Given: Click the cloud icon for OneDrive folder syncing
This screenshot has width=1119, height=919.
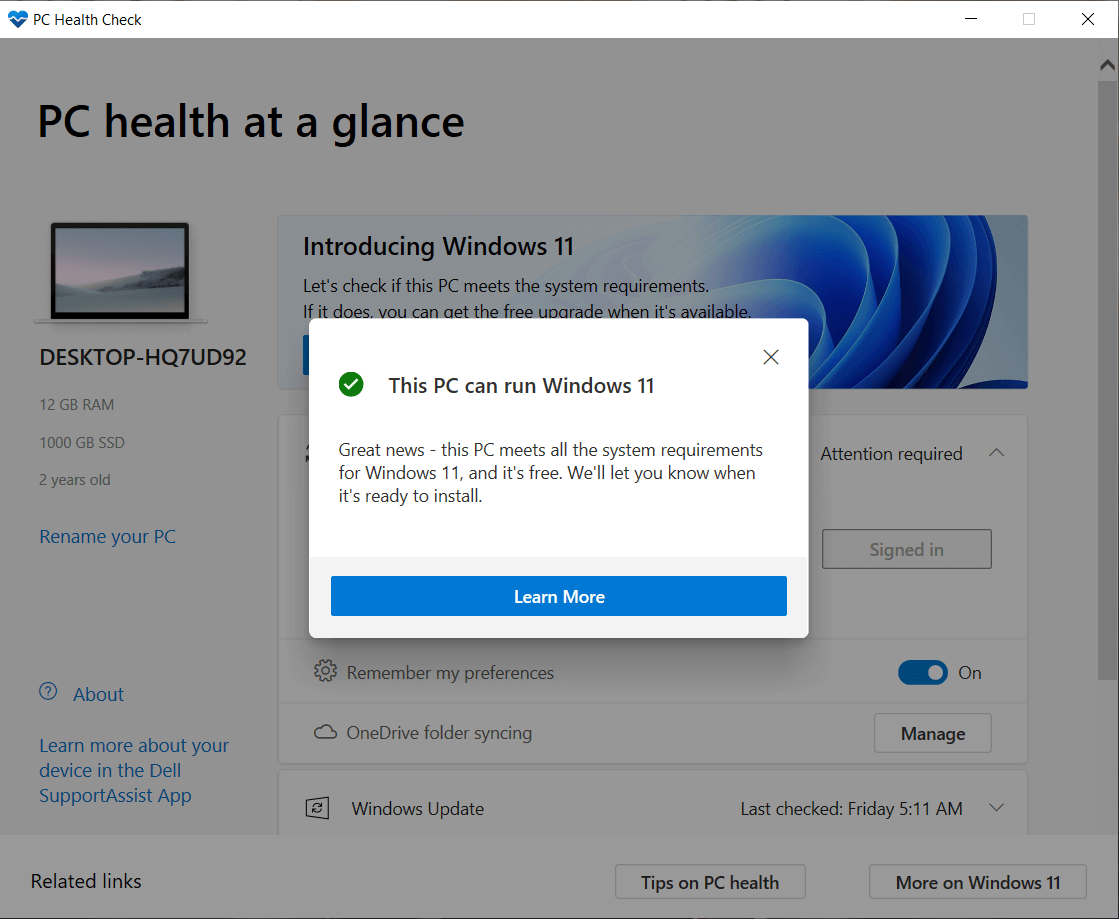Looking at the screenshot, I should pyautogui.click(x=325, y=732).
